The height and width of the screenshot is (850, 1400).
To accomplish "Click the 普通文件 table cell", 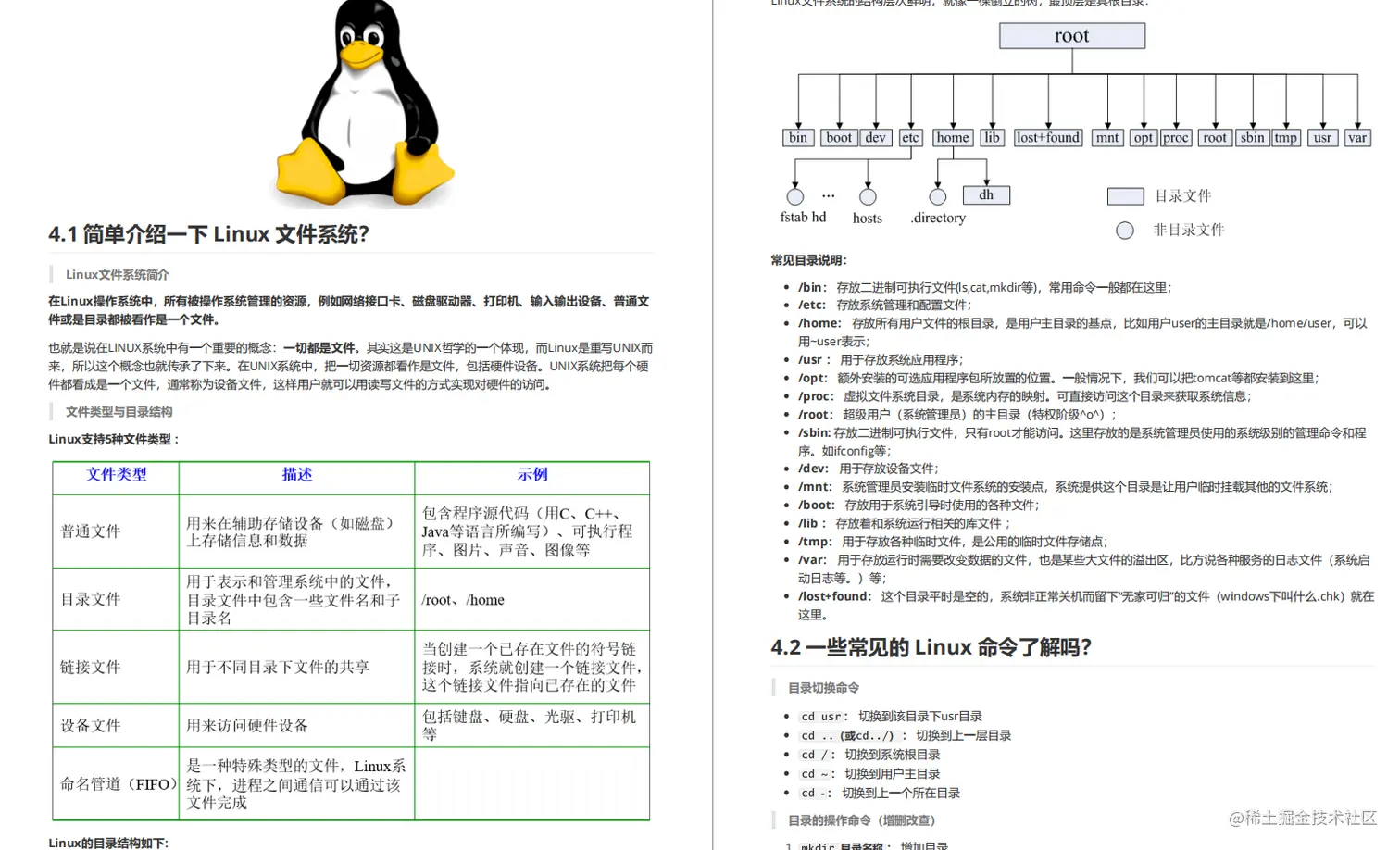I will point(89,531).
